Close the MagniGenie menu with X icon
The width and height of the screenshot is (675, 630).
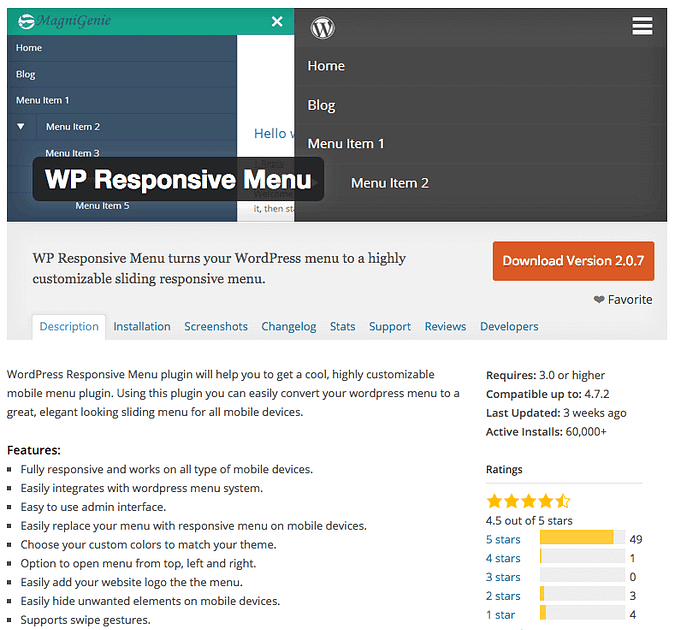(x=277, y=21)
